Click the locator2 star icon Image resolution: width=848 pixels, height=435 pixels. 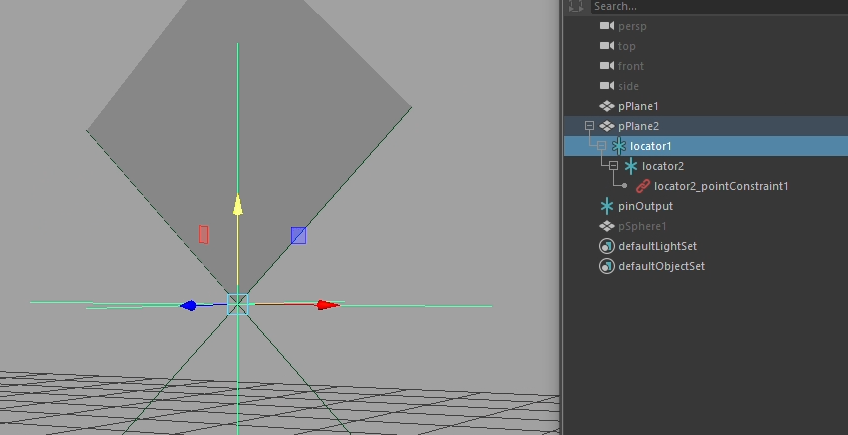[x=631, y=166]
